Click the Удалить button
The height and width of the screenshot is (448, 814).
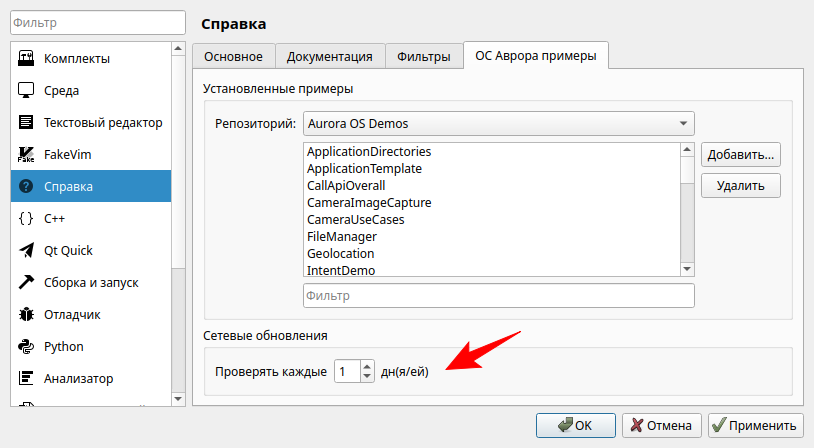[740, 185]
